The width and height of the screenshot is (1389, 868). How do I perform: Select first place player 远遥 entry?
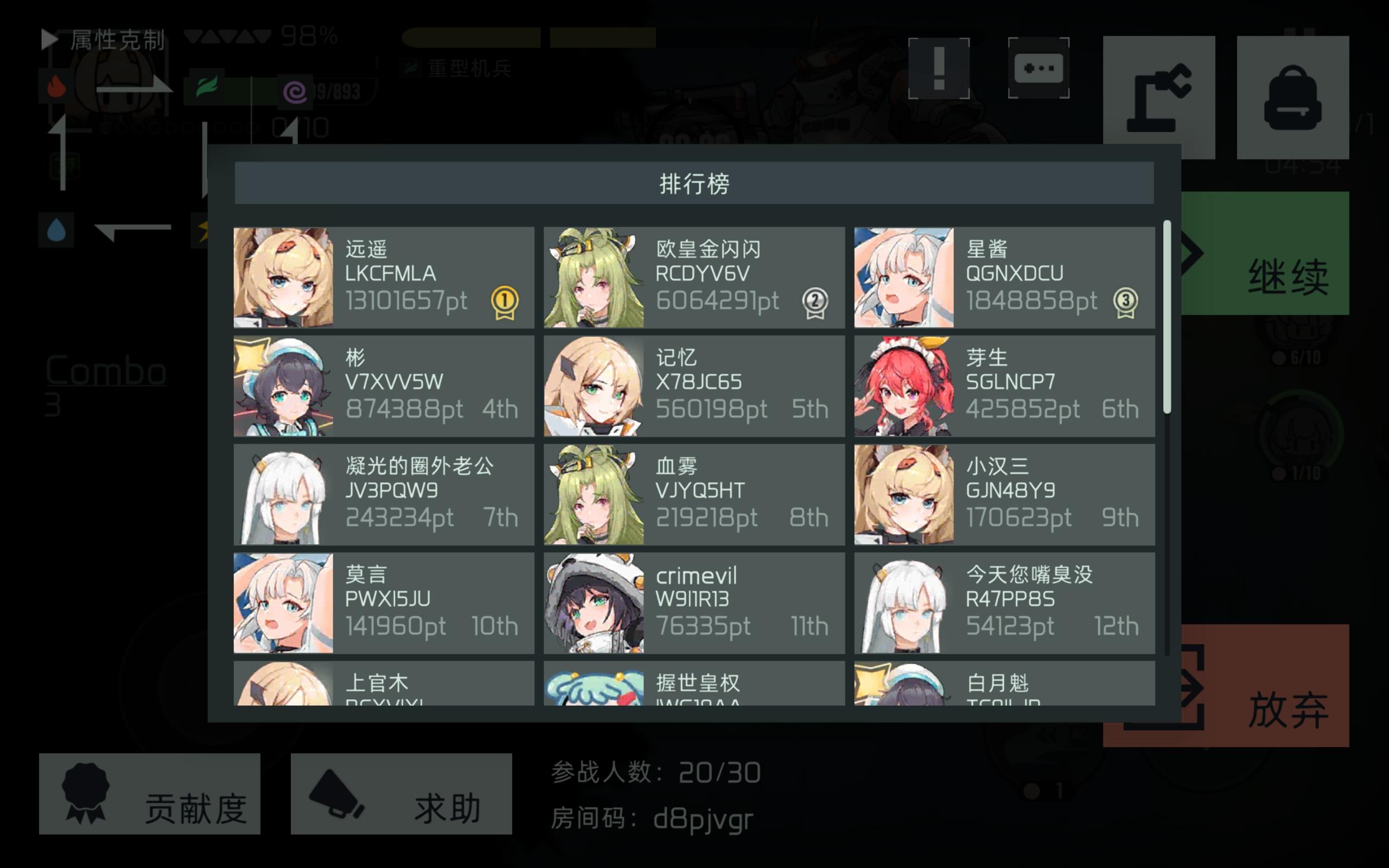[x=384, y=277]
